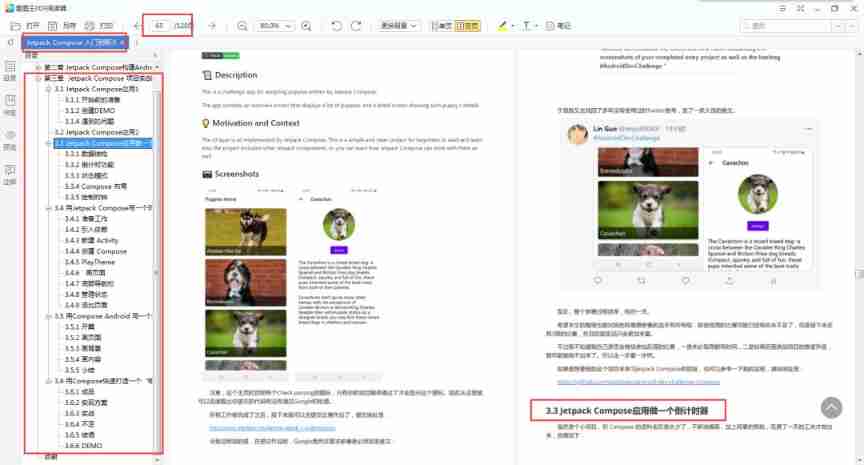Open the blue hyperlink under dog screenshots
Screen dimensions: 864x465
click(x=272, y=428)
